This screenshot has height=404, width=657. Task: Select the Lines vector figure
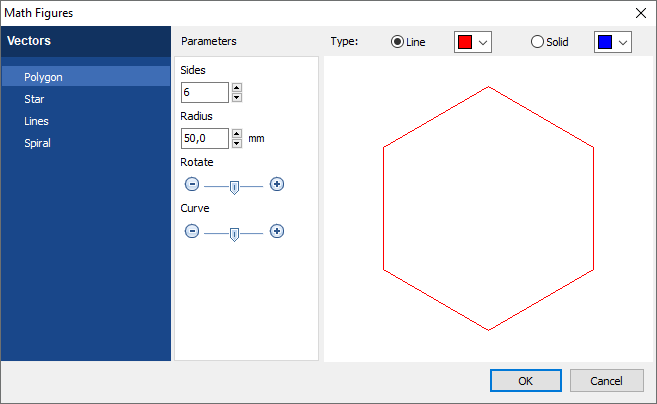37,121
